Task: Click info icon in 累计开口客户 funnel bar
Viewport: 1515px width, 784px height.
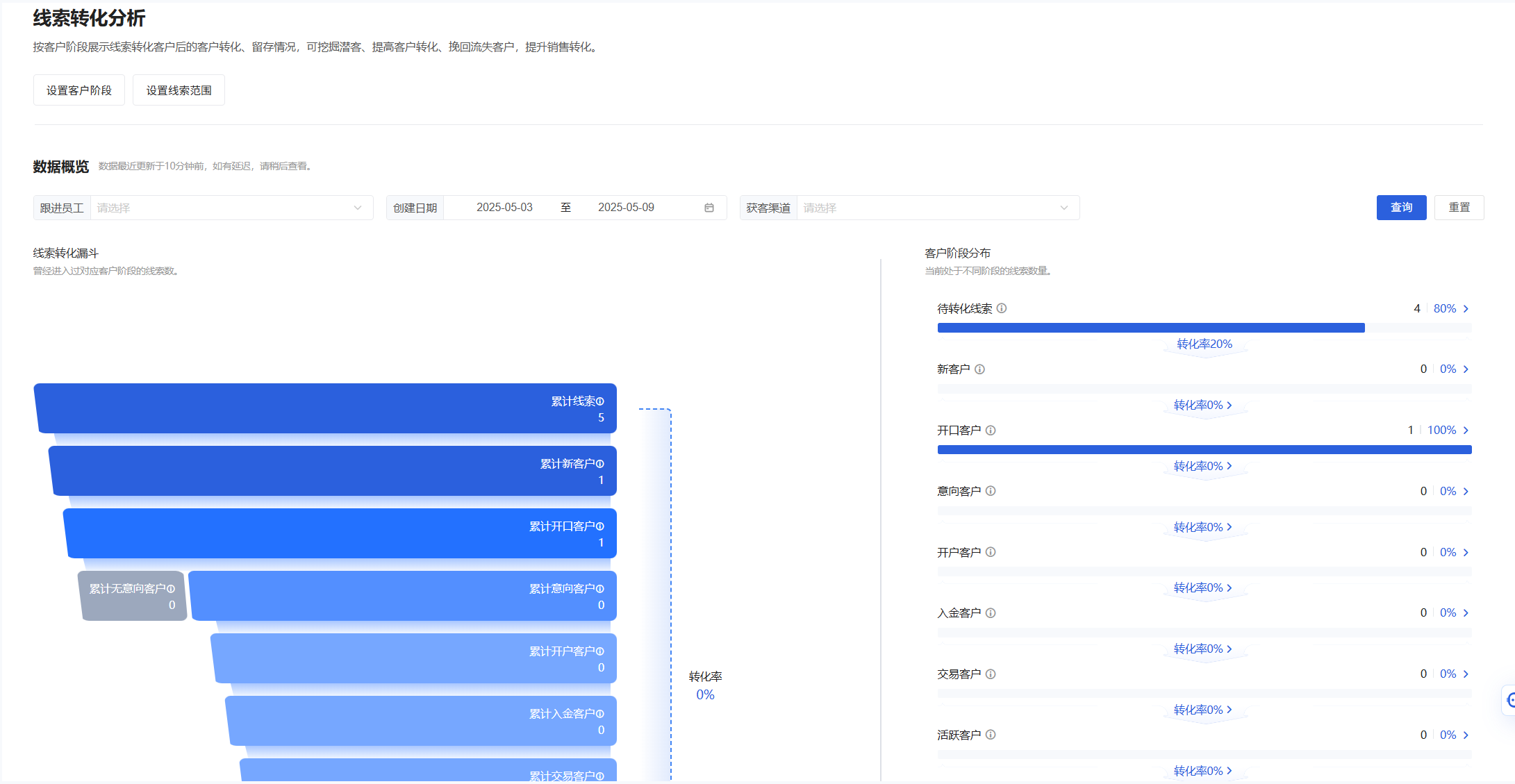Action: (600, 526)
